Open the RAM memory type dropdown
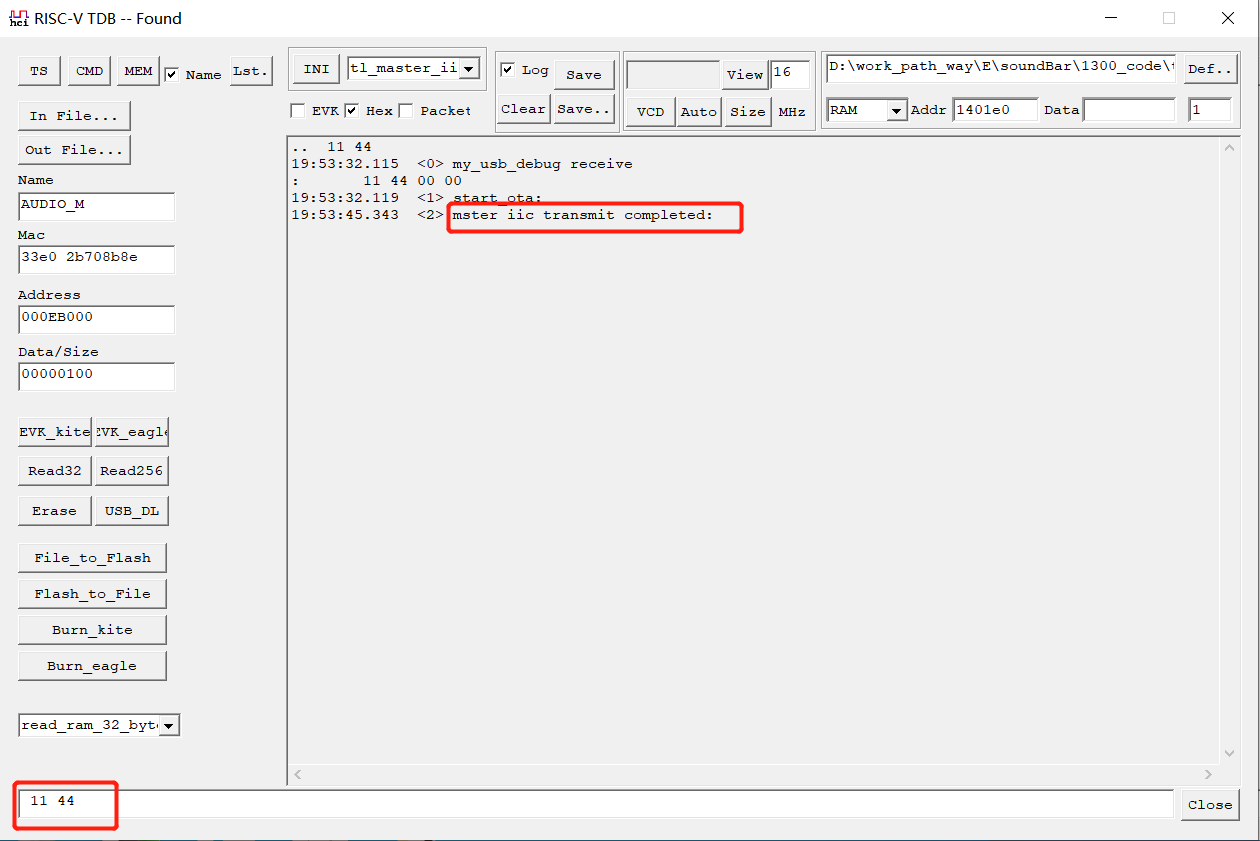Image resolution: width=1260 pixels, height=841 pixels. pos(897,110)
